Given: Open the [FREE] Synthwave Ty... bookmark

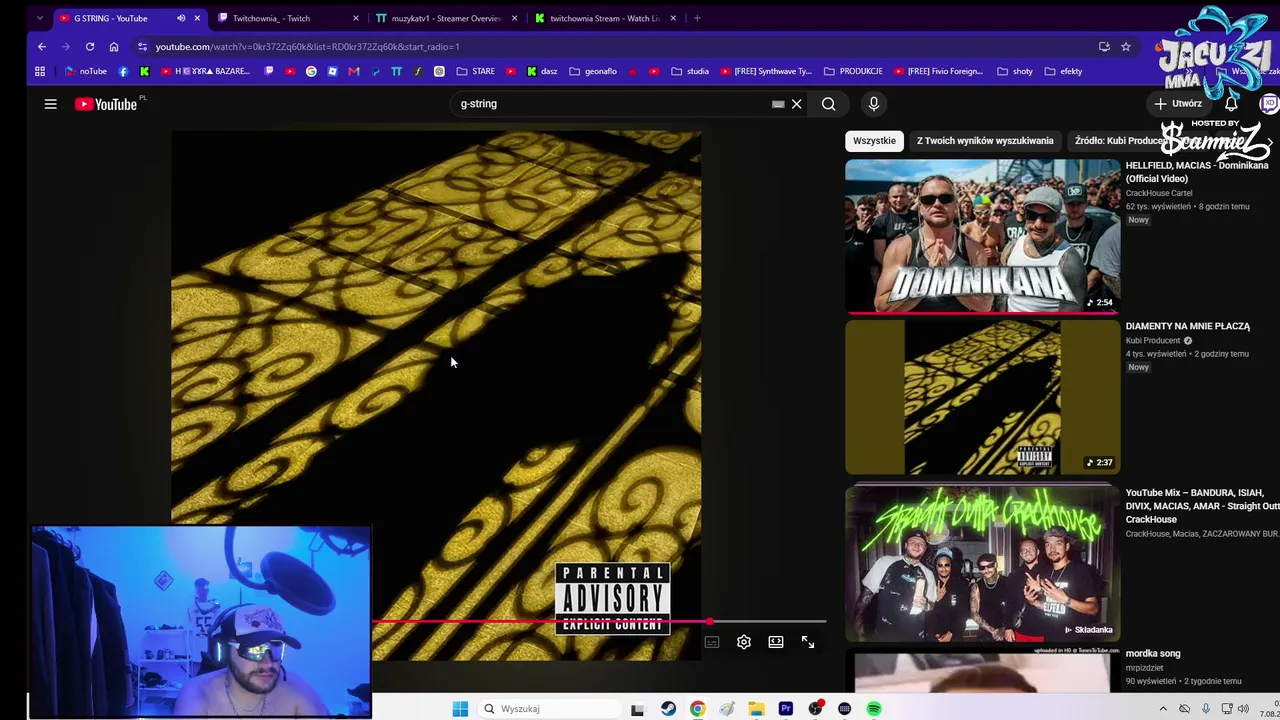Looking at the screenshot, I should 765,71.
